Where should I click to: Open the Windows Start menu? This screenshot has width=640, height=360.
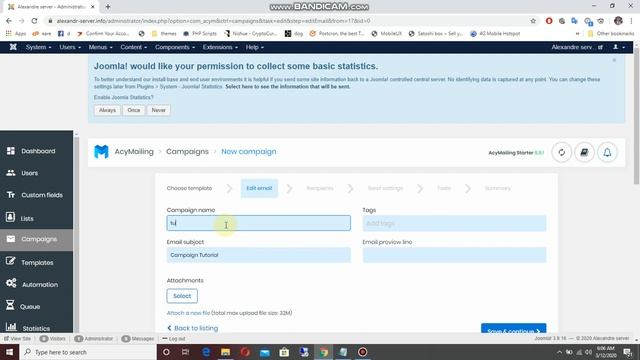click(x=9, y=352)
